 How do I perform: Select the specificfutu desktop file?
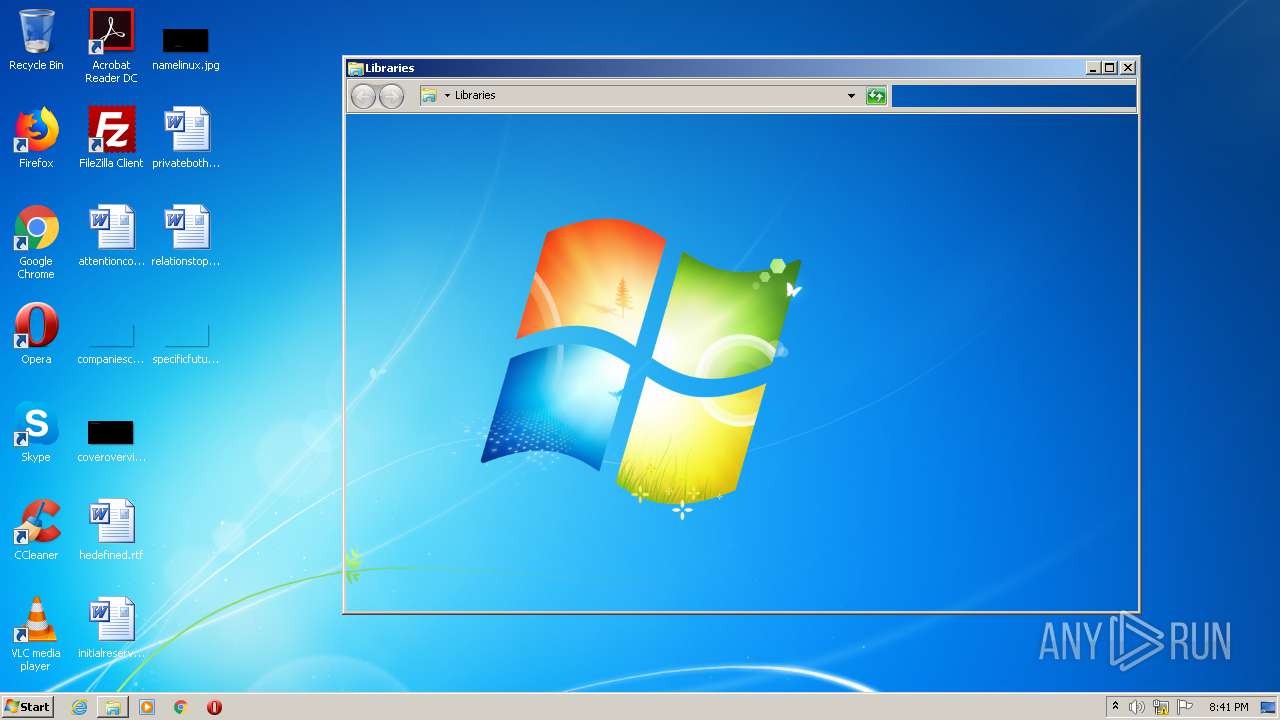(x=186, y=342)
